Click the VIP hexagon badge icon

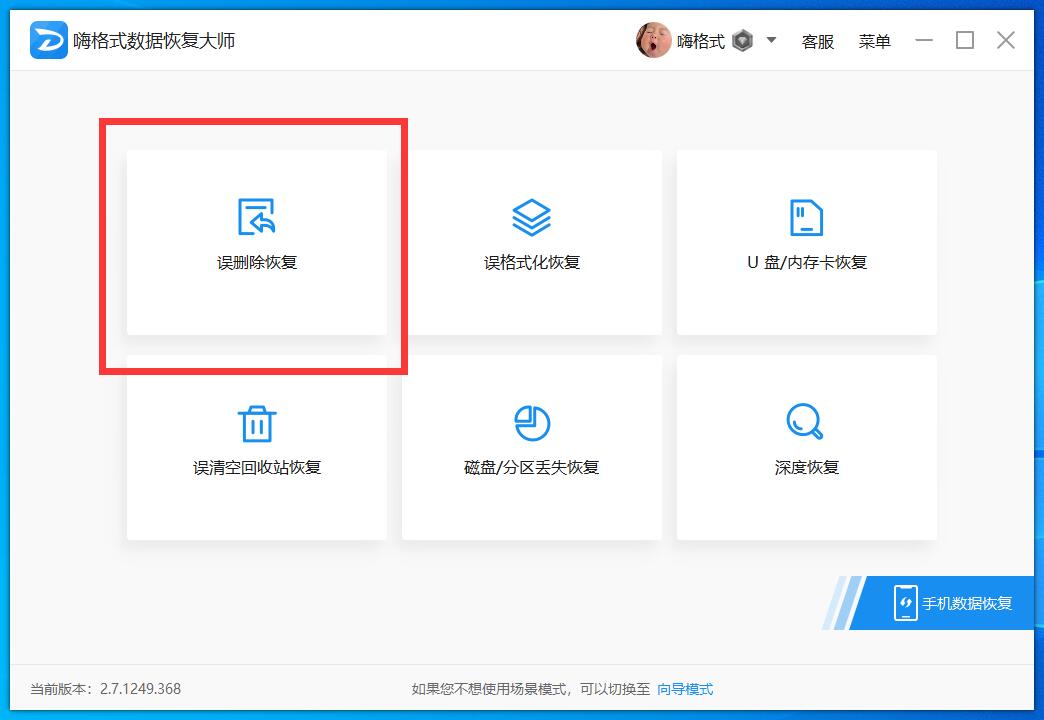(742, 41)
